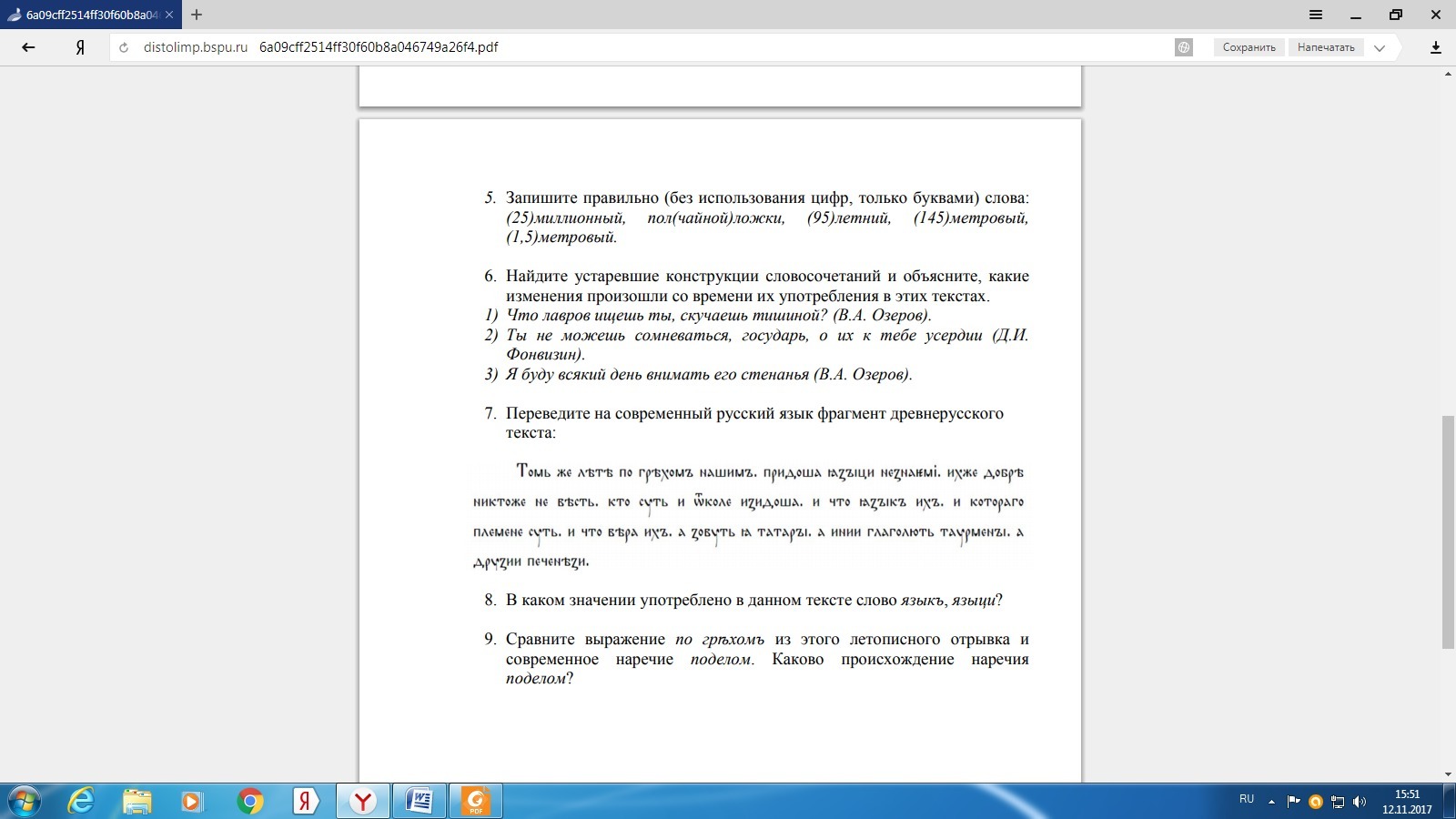
Task: Show hidden system tray icons
Action: 1271,802
